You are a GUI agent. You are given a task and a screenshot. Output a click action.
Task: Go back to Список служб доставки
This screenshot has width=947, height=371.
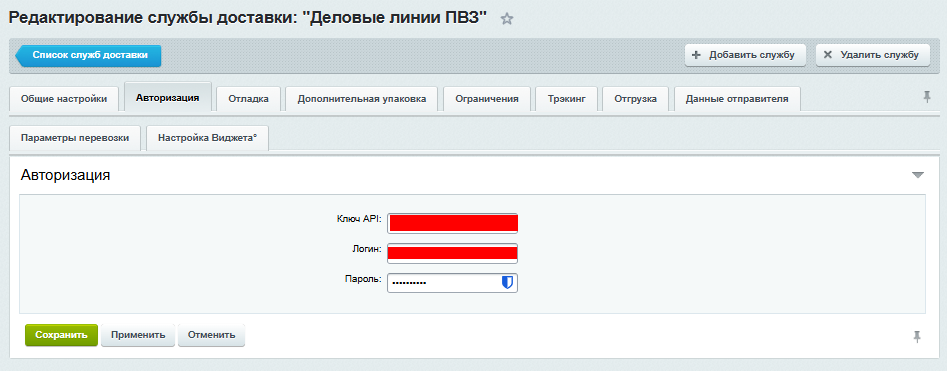point(88,55)
